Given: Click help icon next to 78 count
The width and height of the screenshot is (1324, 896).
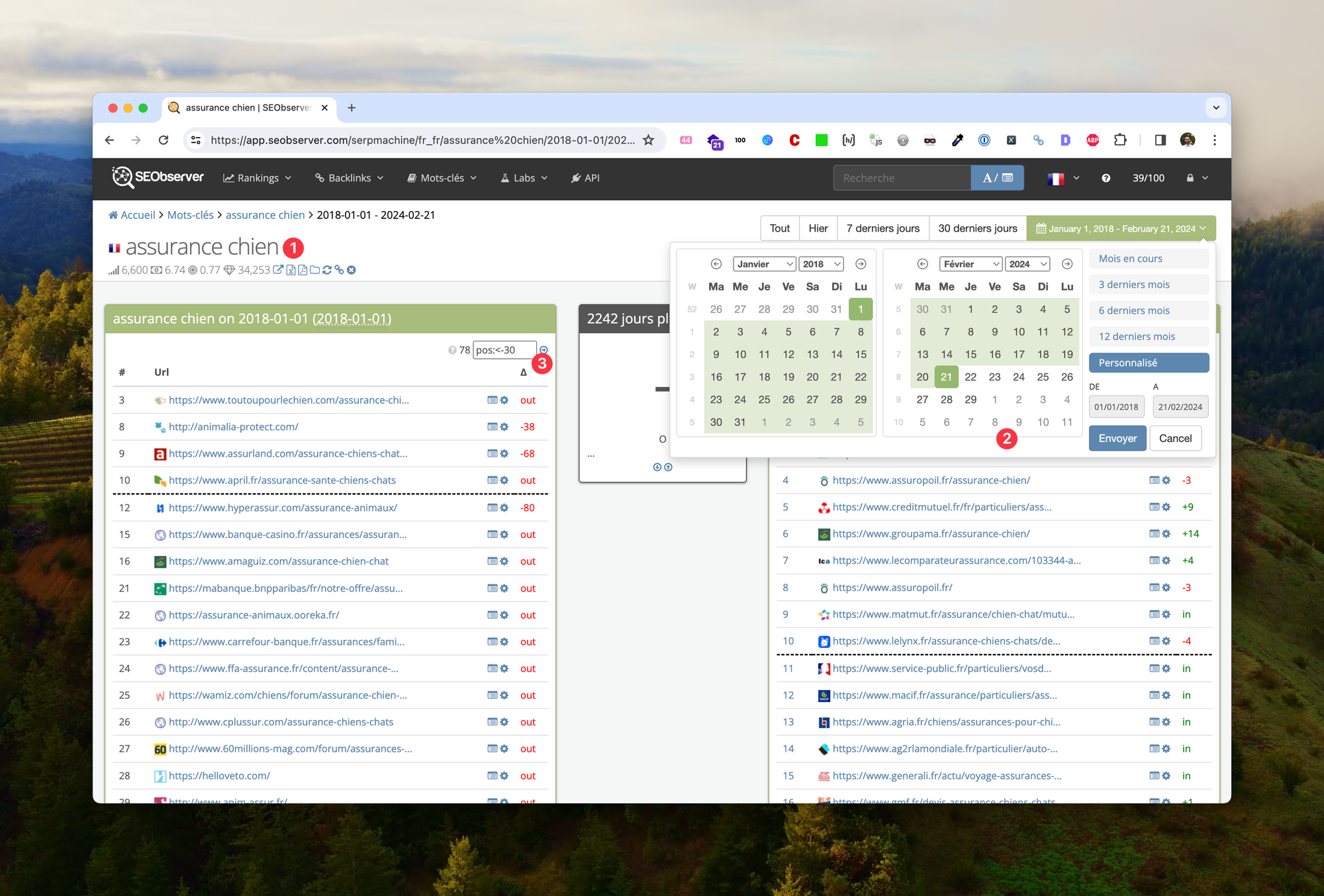Looking at the screenshot, I should point(452,350).
